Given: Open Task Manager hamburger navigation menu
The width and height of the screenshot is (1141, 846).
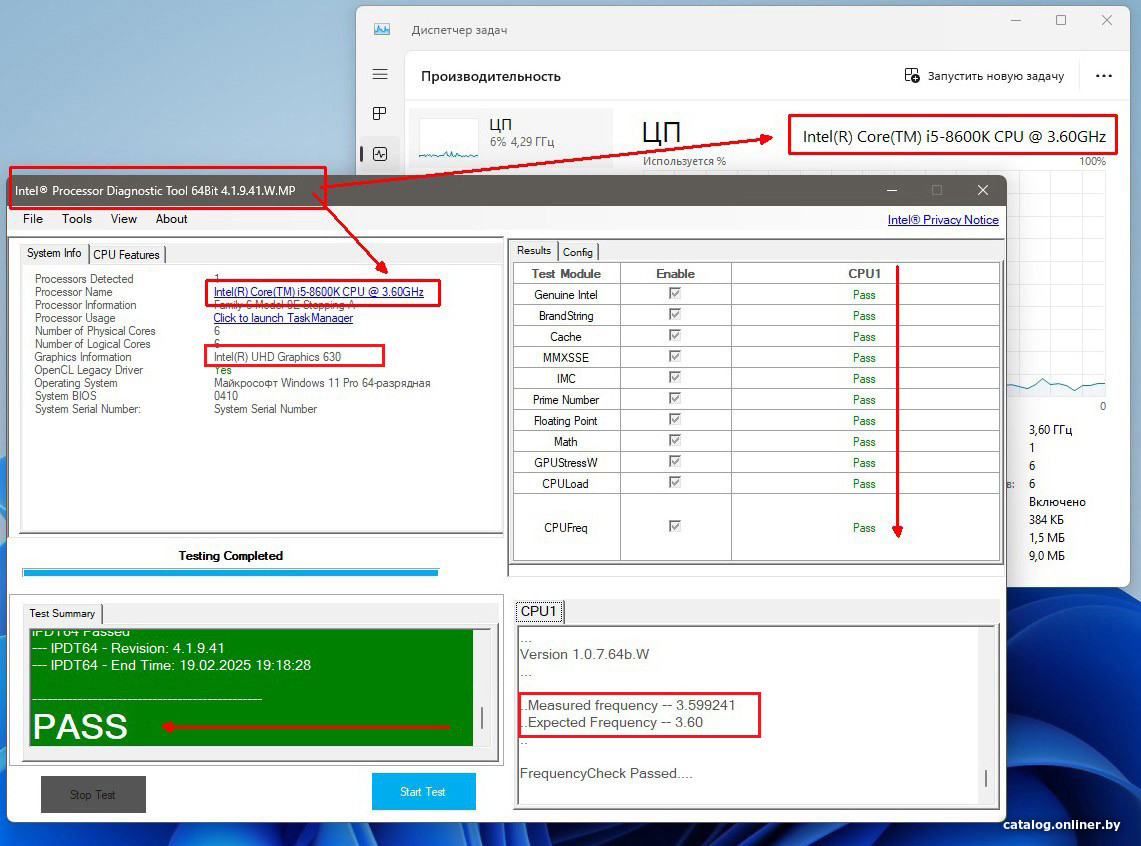Looking at the screenshot, I should click(380, 75).
